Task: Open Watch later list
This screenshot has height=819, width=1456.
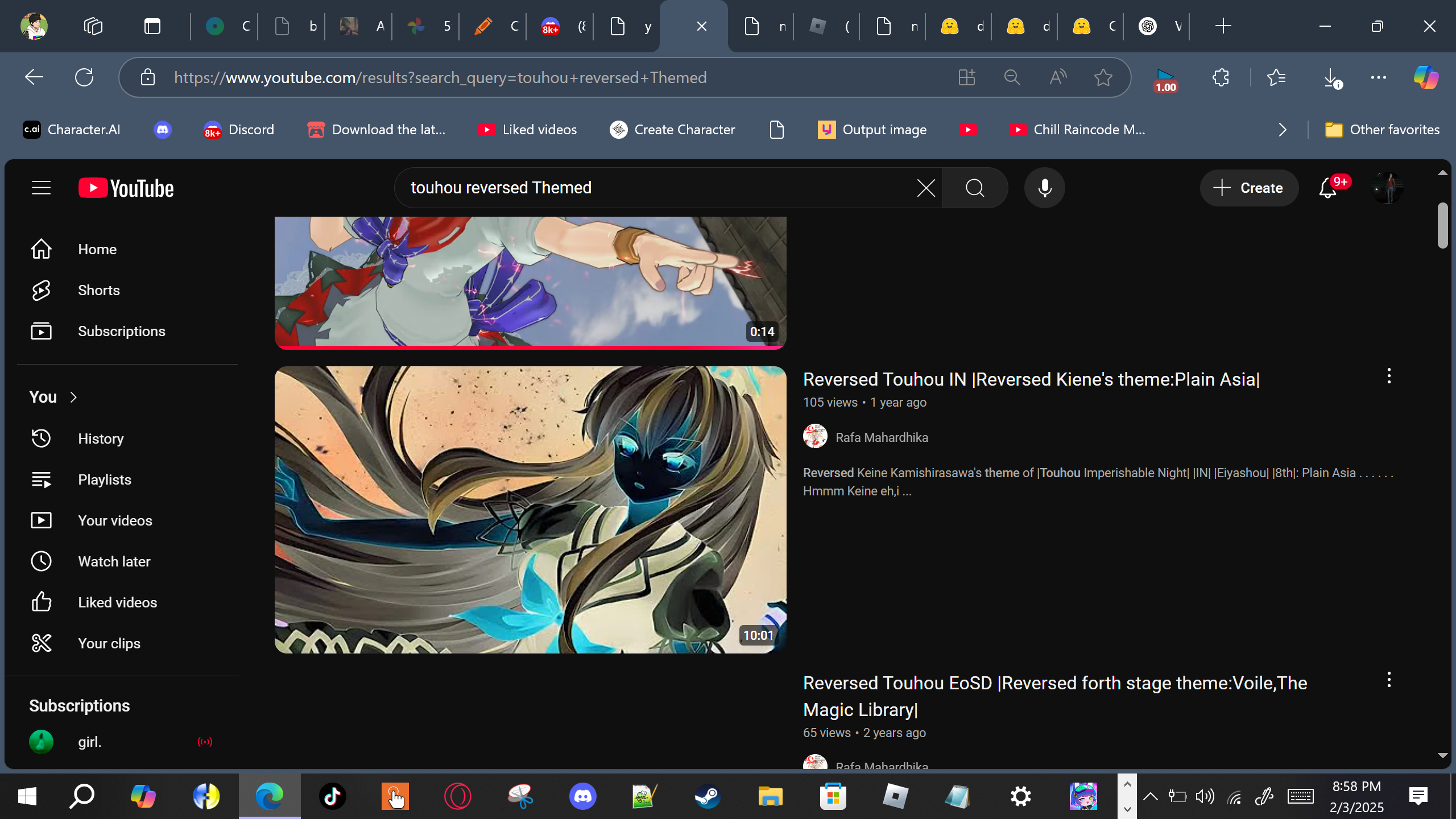Action: tap(127, 561)
